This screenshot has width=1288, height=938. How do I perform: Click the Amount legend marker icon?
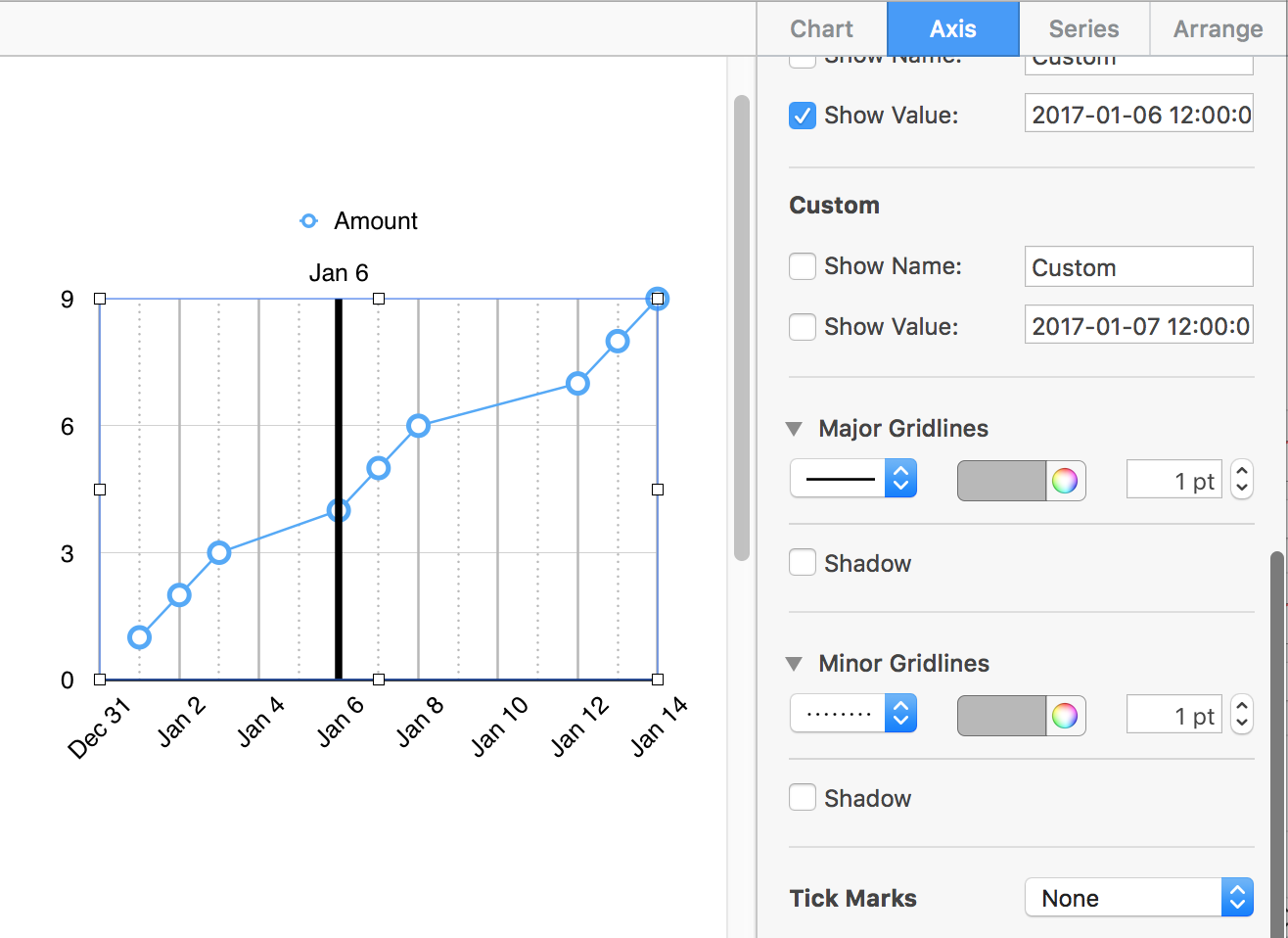[308, 221]
